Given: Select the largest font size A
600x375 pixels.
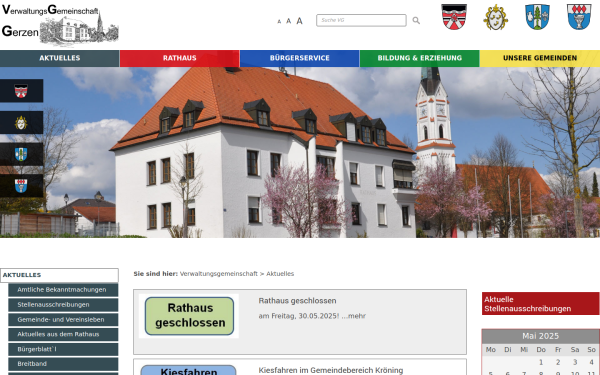Looking at the screenshot, I should [x=299, y=21].
